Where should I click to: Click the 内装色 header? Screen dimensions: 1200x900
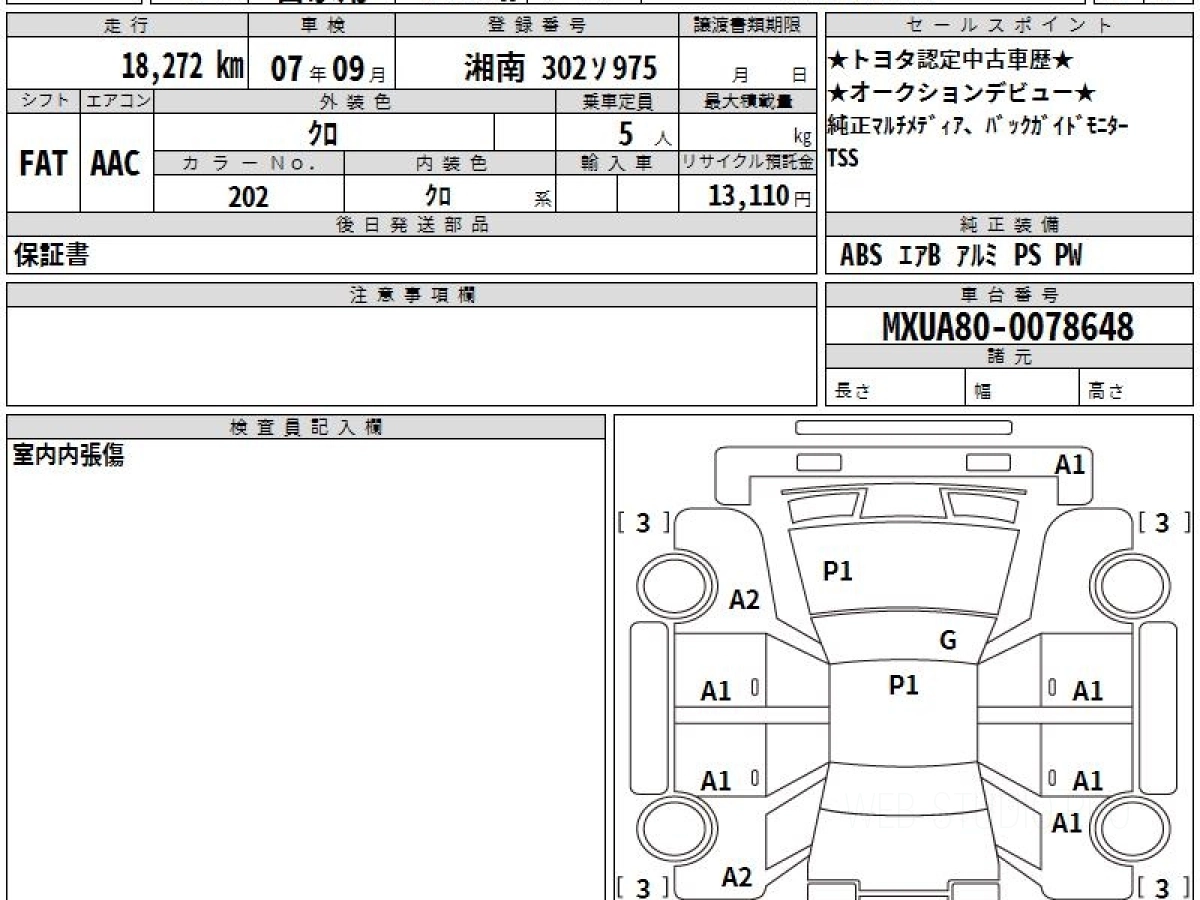451,163
